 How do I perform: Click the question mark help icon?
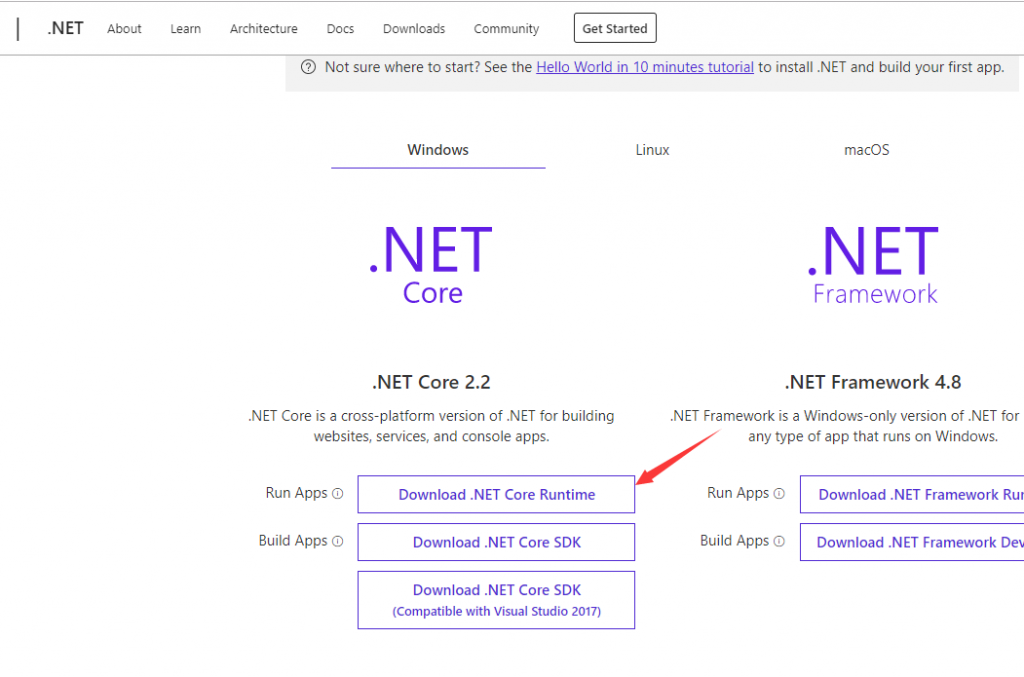308,67
